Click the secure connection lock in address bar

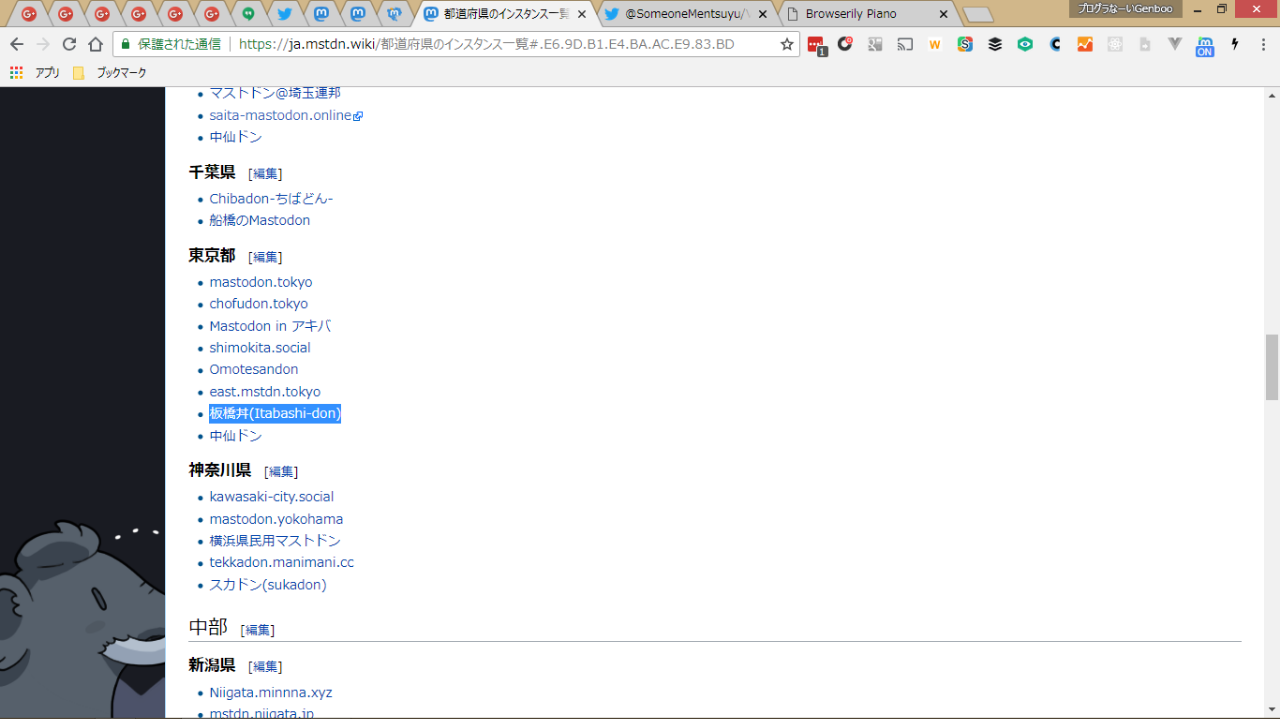point(126,44)
